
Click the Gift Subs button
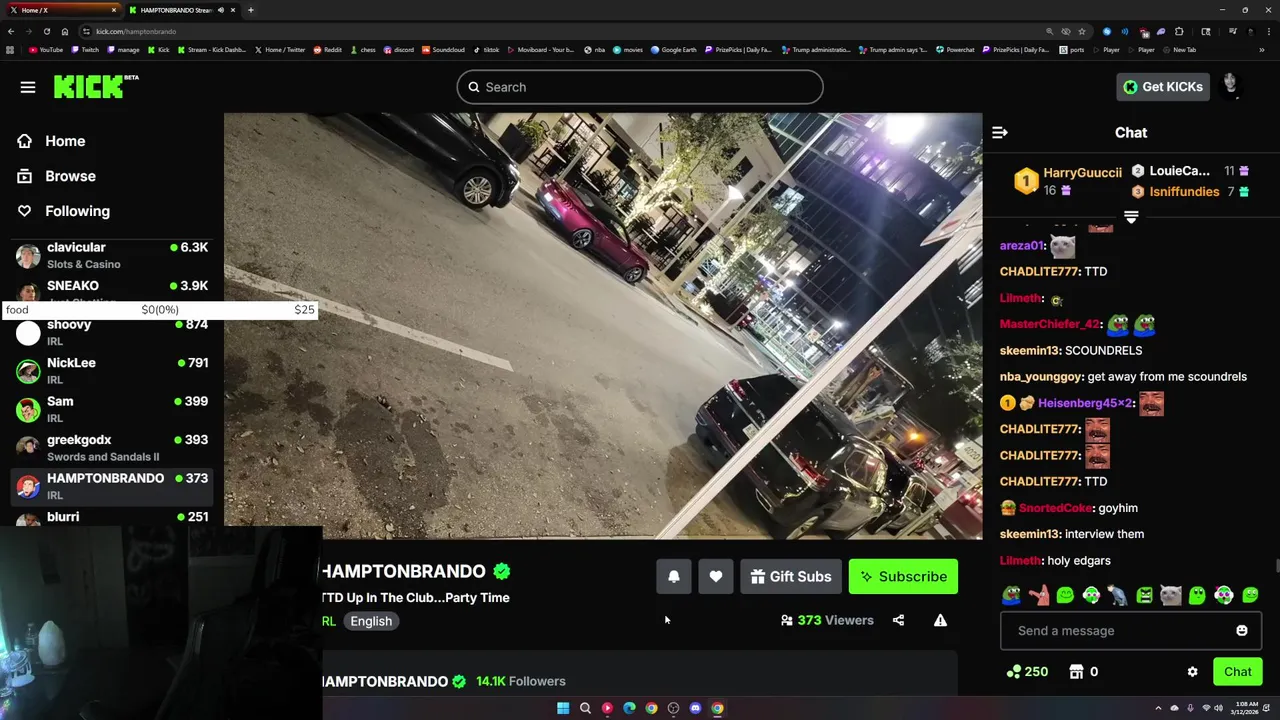tap(791, 577)
